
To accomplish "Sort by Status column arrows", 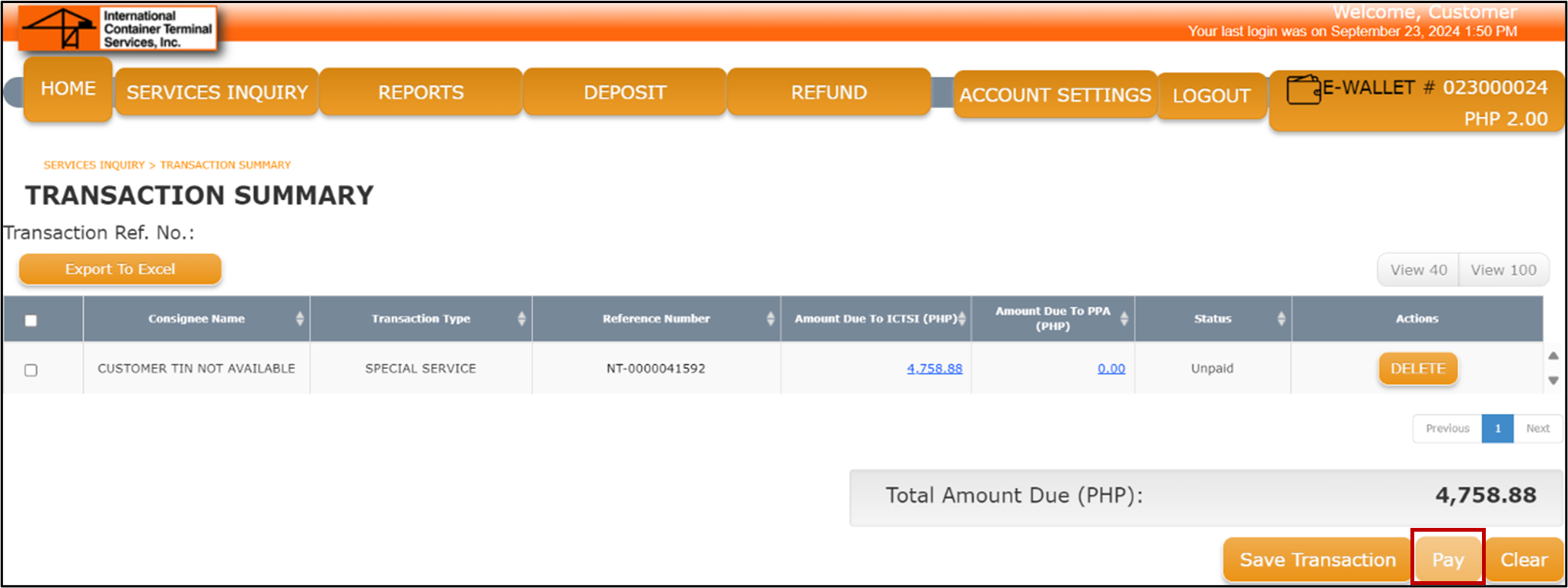I will [1281, 319].
